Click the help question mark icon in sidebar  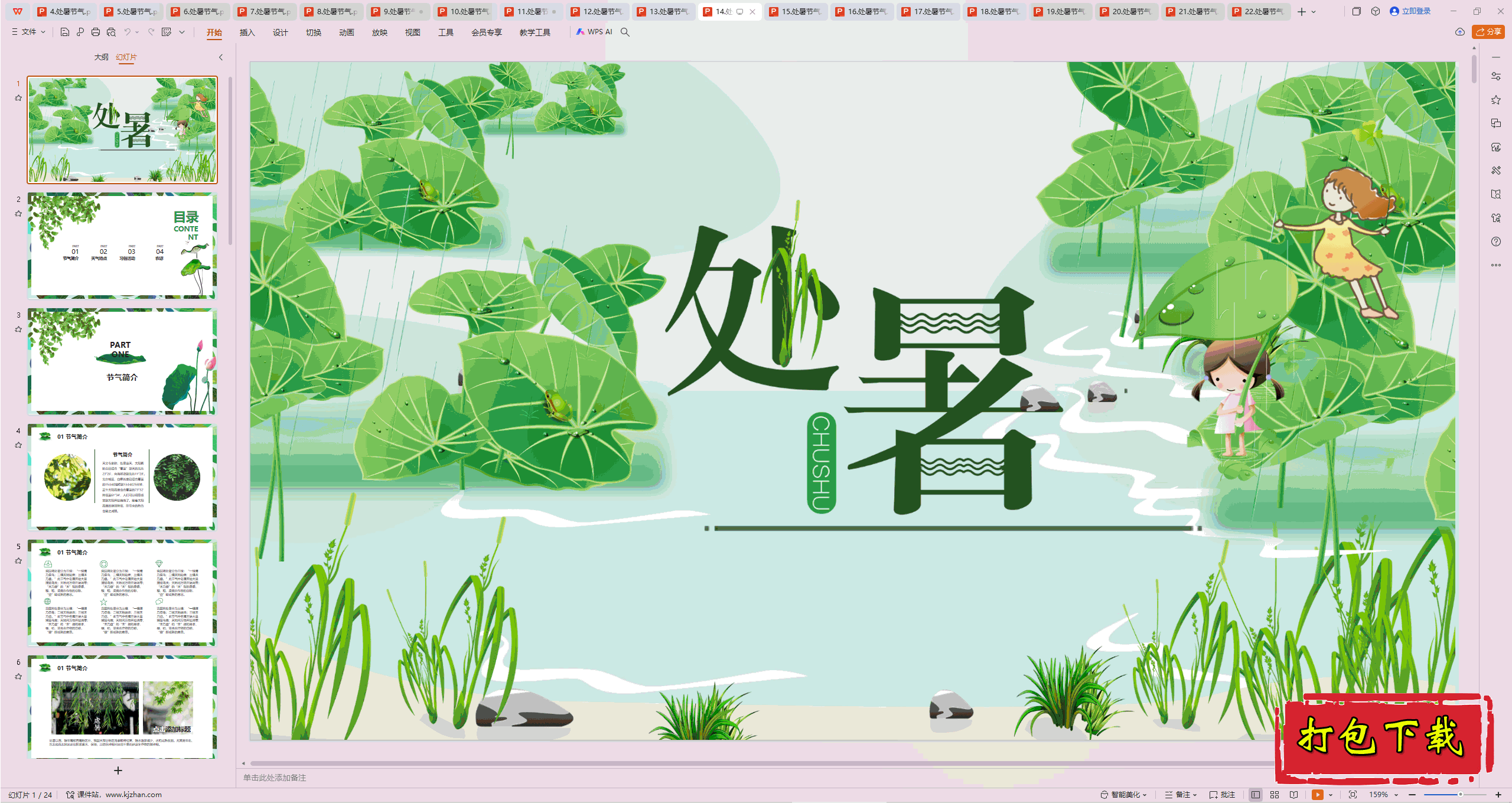pos(1496,241)
